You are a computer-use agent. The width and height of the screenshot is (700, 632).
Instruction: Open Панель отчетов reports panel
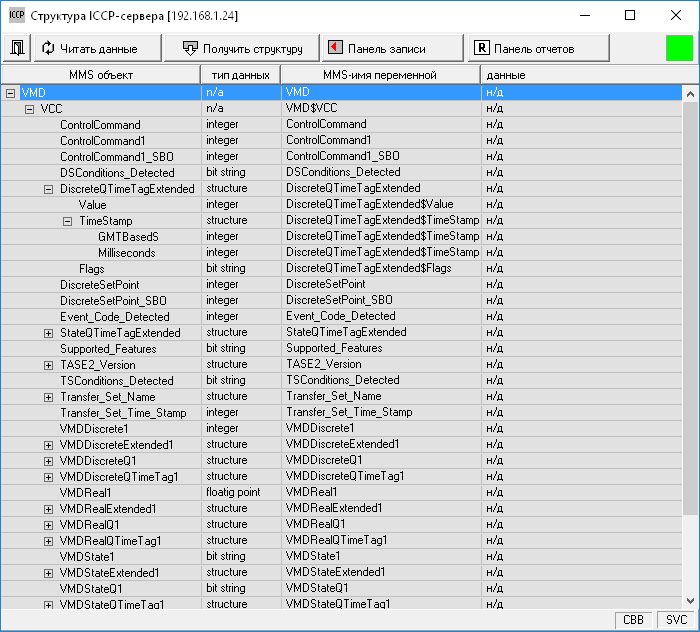[x=539, y=47]
